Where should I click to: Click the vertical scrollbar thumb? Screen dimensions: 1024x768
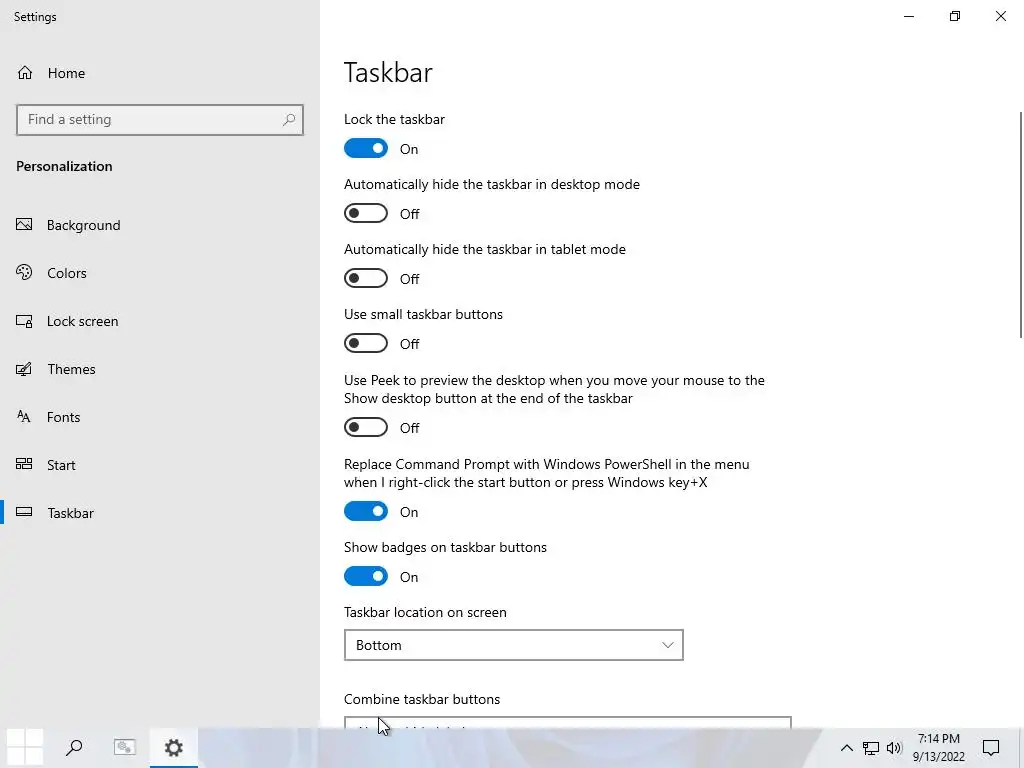(1021, 225)
